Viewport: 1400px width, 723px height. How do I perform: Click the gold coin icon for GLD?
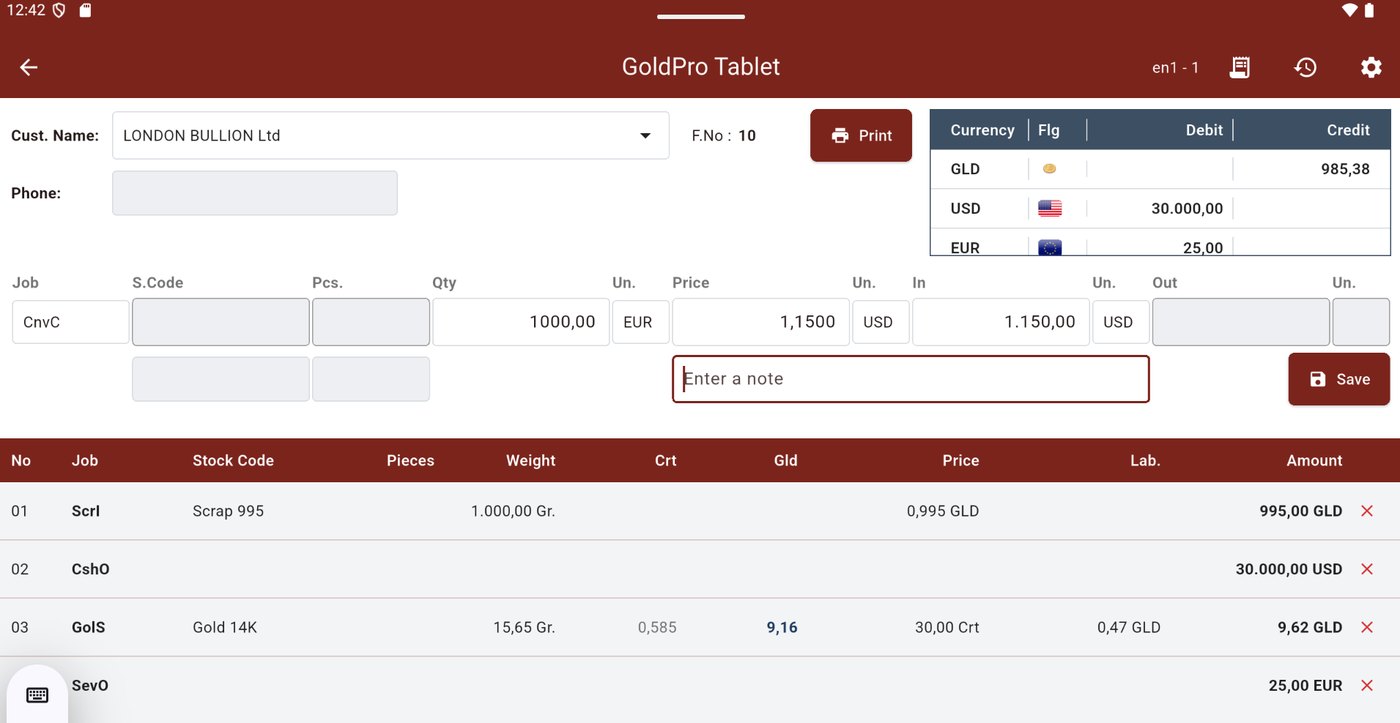point(1049,169)
